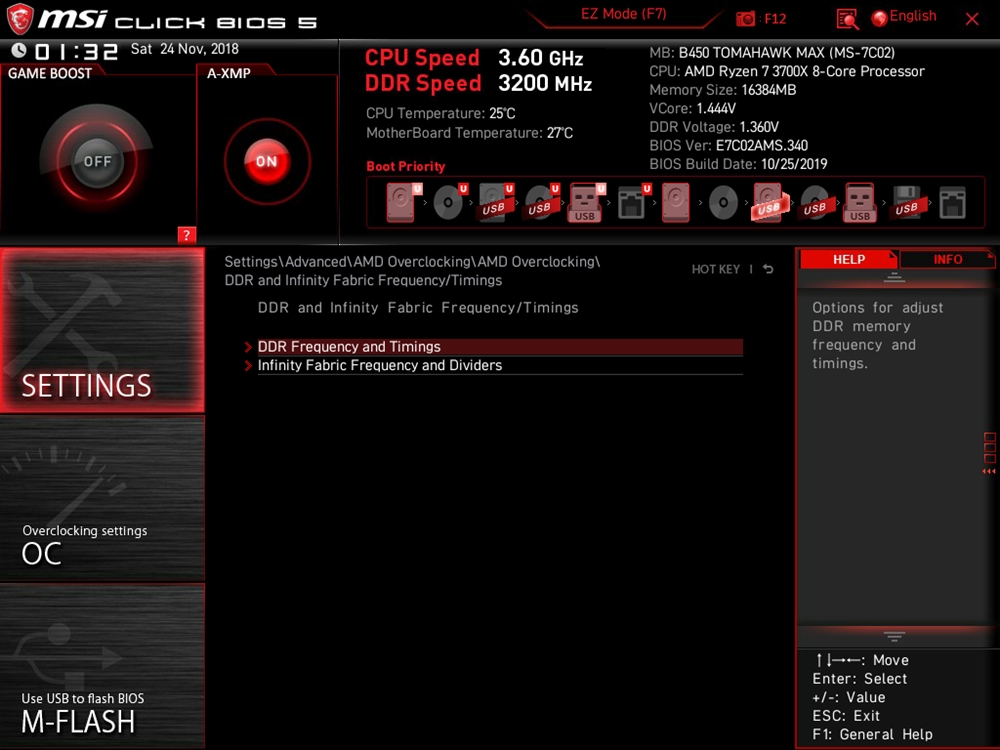Click the CPU: AMD Ryzen 7 3700X line
Viewport: 1000px width, 750px height.
point(787,71)
